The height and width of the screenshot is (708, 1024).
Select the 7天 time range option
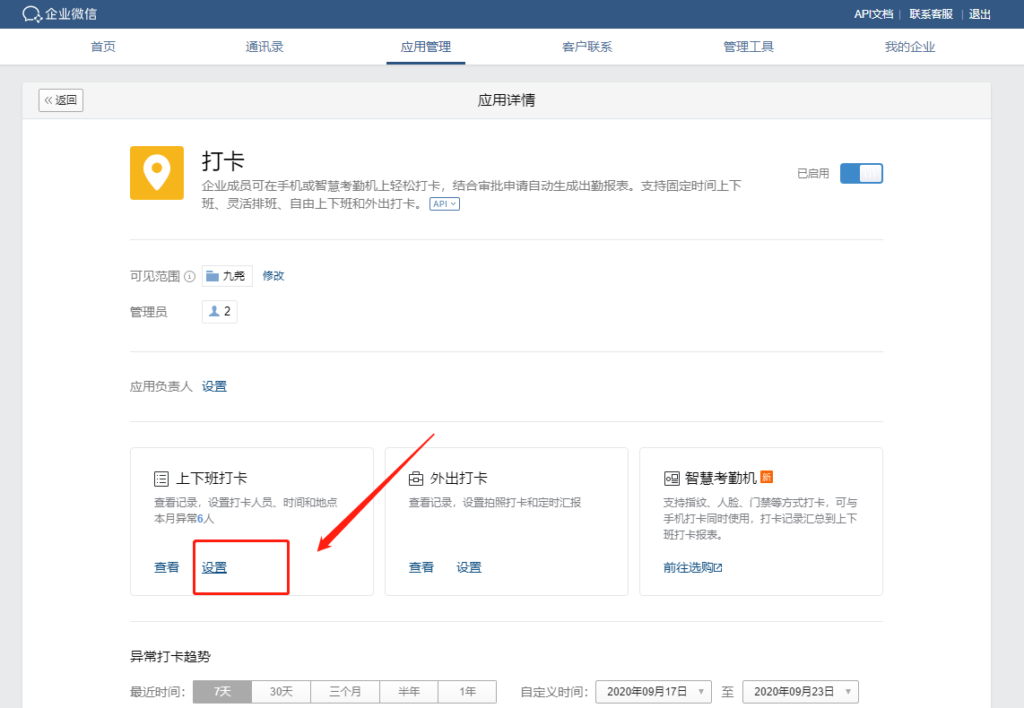click(x=222, y=691)
